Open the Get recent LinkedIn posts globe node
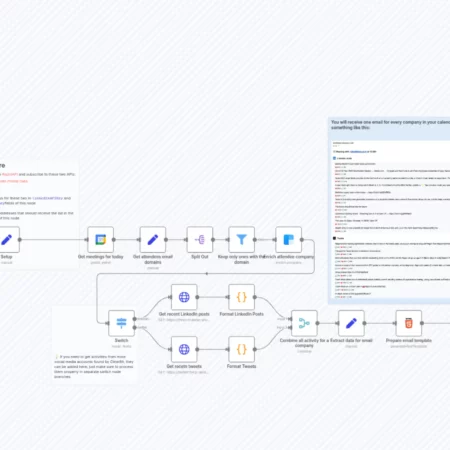This screenshot has width=450, height=450. point(184,297)
